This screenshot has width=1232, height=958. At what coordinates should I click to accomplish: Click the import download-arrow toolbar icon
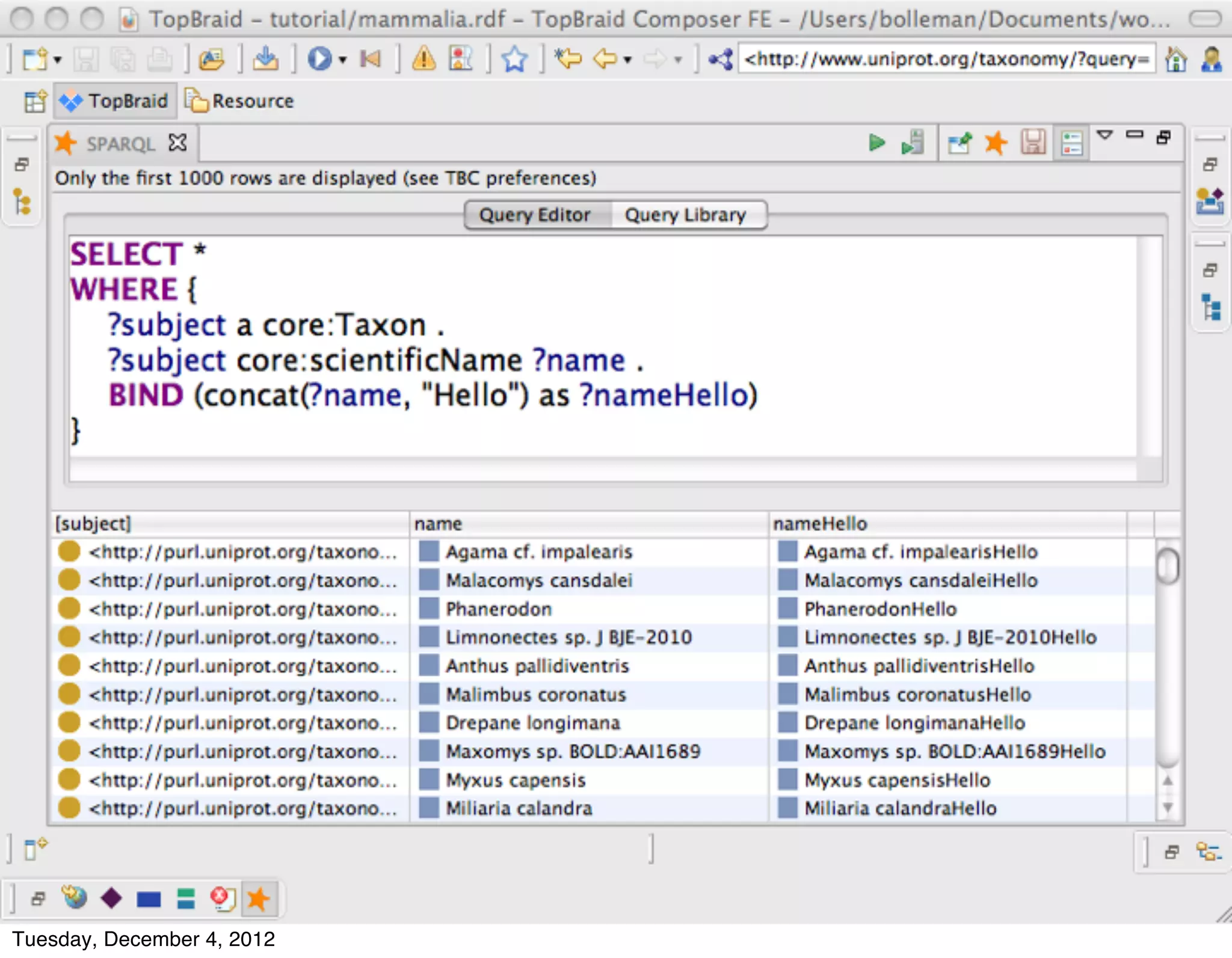(265, 59)
